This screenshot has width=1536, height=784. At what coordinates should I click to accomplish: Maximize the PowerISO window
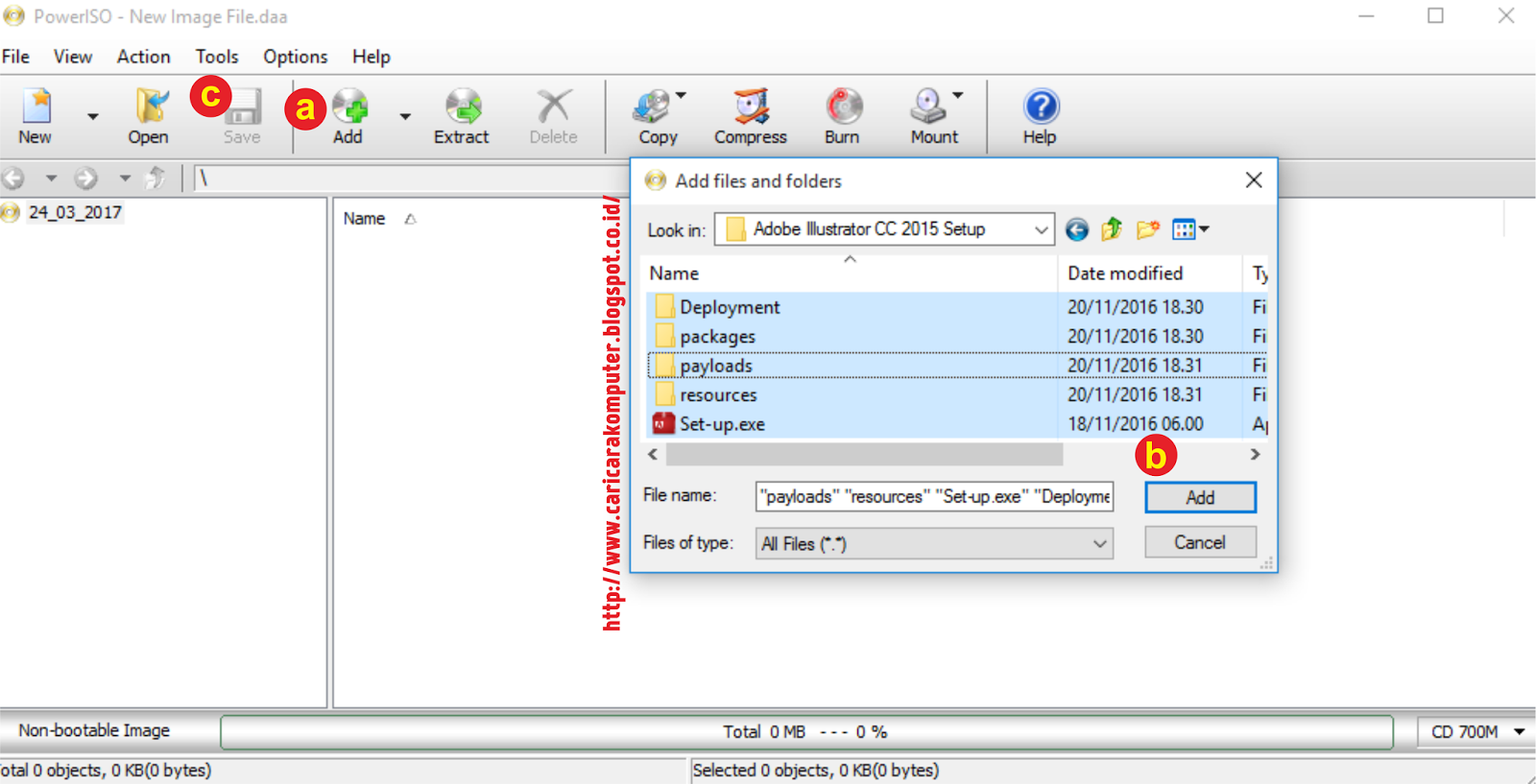(1435, 15)
